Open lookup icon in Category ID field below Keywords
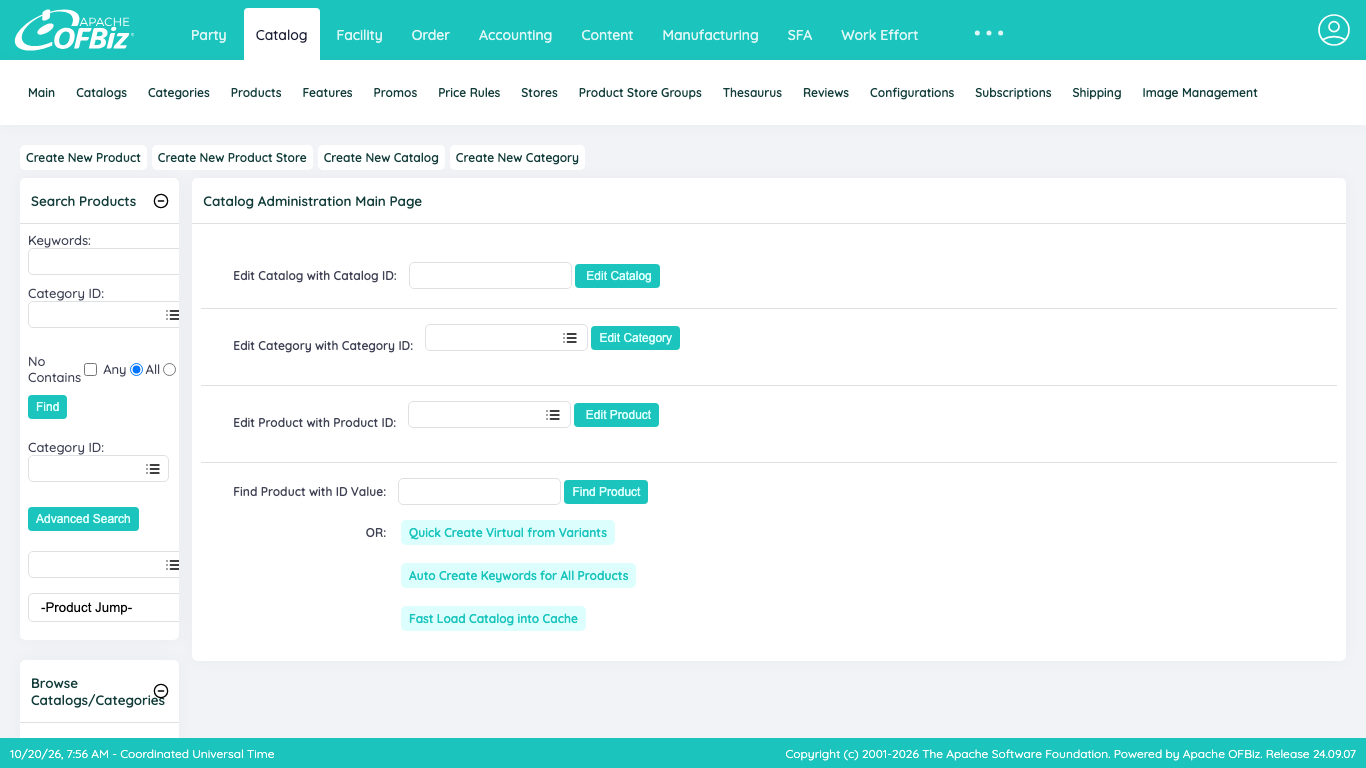The width and height of the screenshot is (1366, 768). (172, 315)
